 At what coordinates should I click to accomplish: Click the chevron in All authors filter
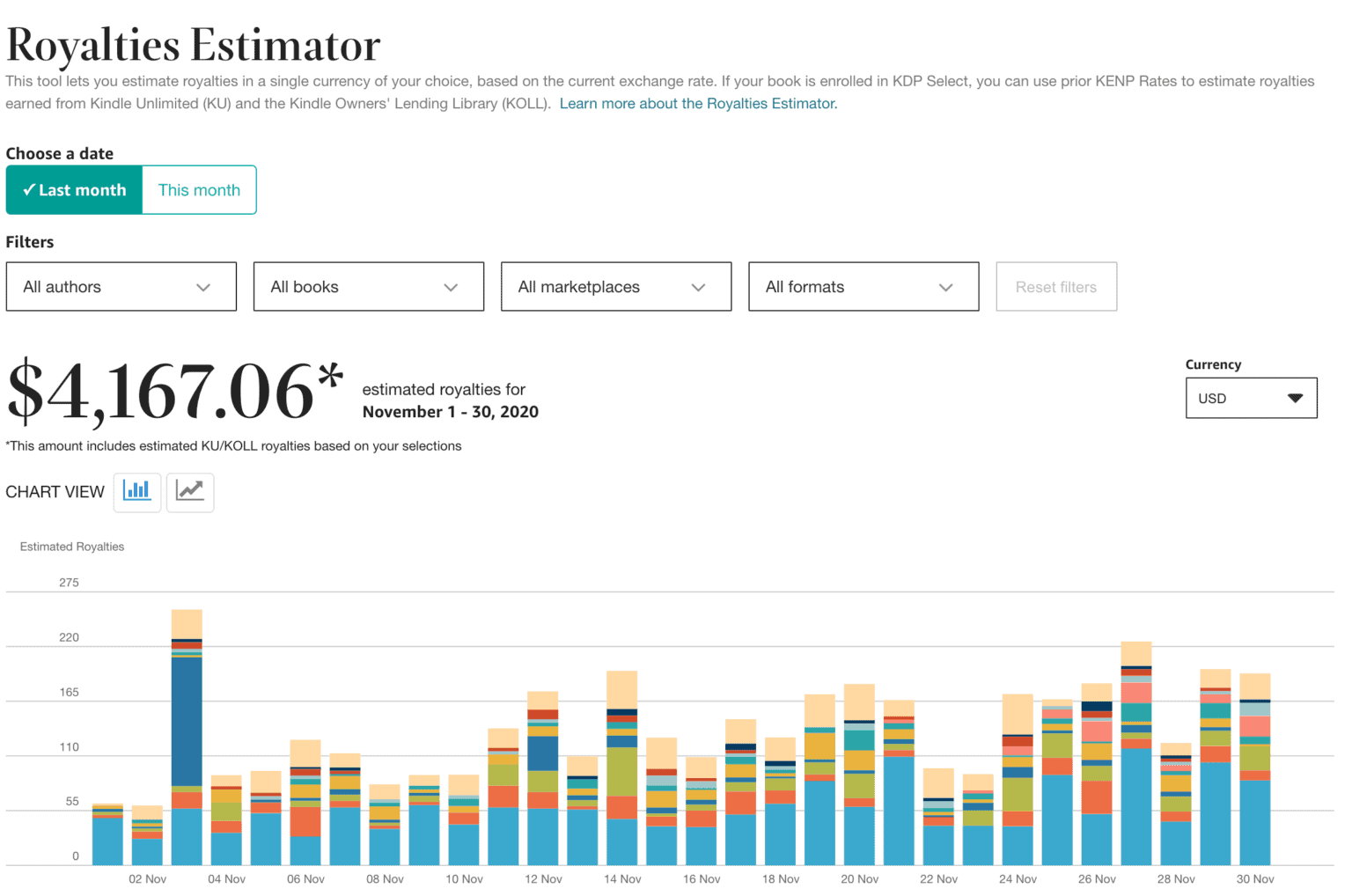[x=203, y=288]
